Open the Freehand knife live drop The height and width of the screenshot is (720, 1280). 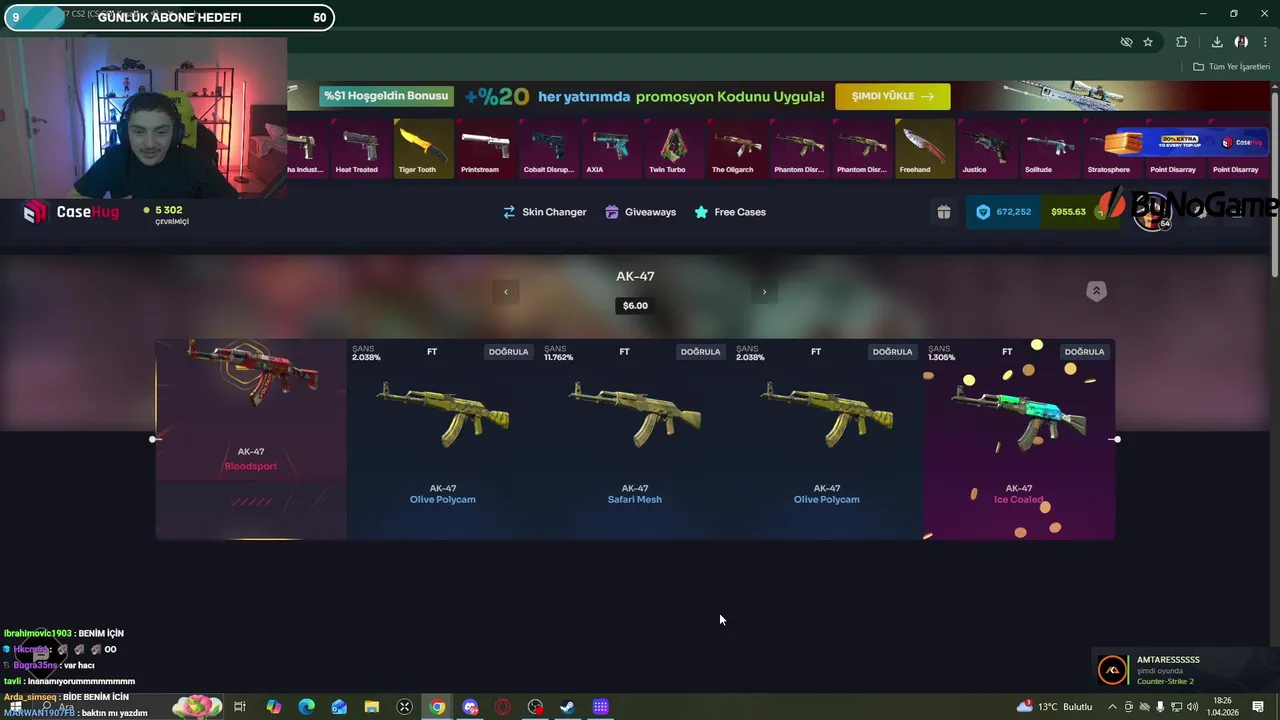[924, 148]
